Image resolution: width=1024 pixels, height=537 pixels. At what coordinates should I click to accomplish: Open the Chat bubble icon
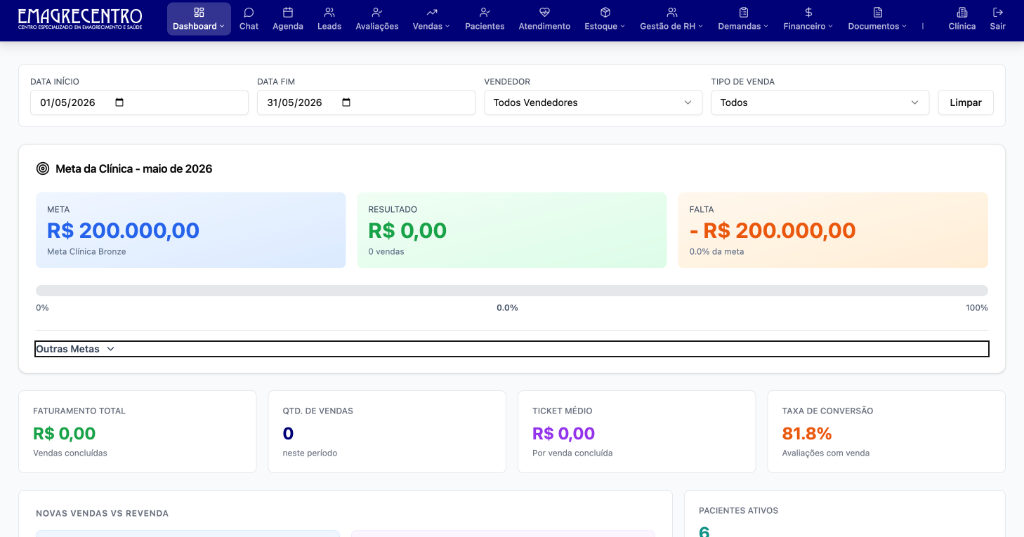(x=249, y=12)
